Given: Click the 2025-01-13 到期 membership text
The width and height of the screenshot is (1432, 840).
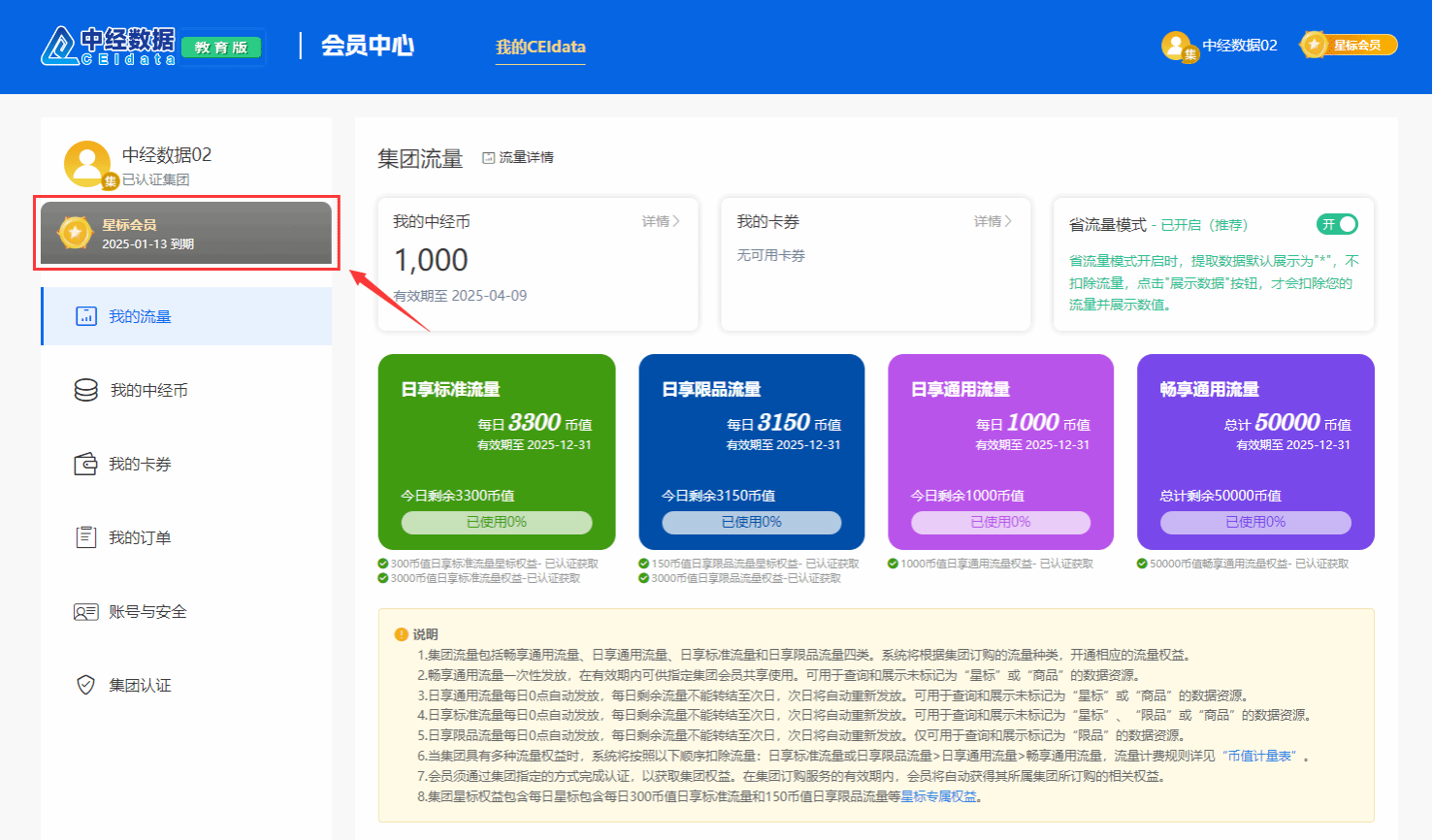Looking at the screenshot, I should (x=148, y=244).
